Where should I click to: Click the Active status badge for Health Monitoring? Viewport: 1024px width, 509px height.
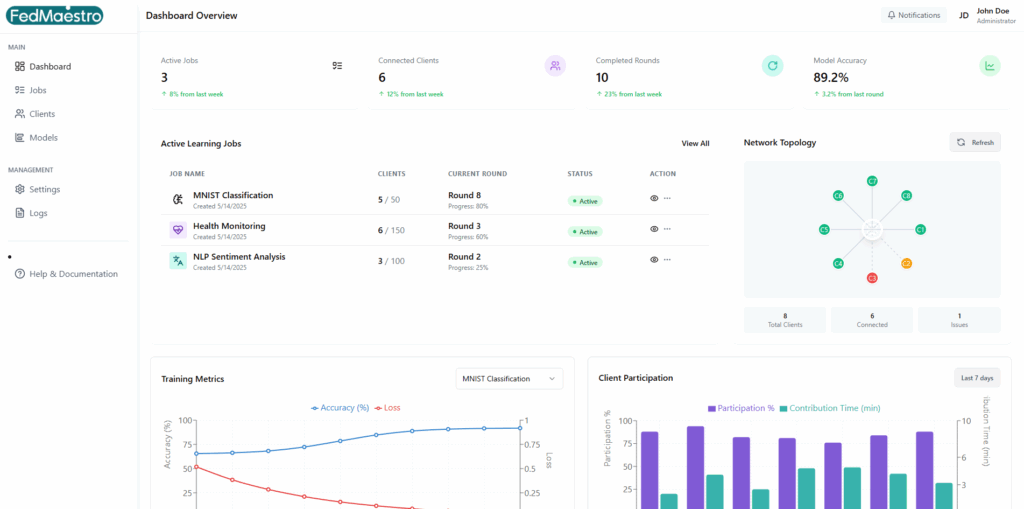pyautogui.click(x=584, y=231)
